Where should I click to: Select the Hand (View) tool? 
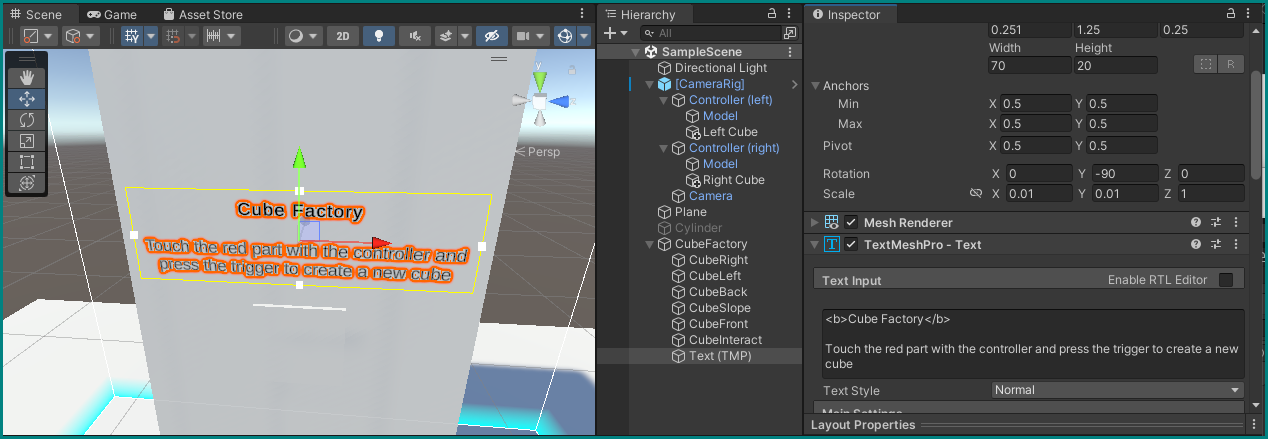[x=27, y=78]
